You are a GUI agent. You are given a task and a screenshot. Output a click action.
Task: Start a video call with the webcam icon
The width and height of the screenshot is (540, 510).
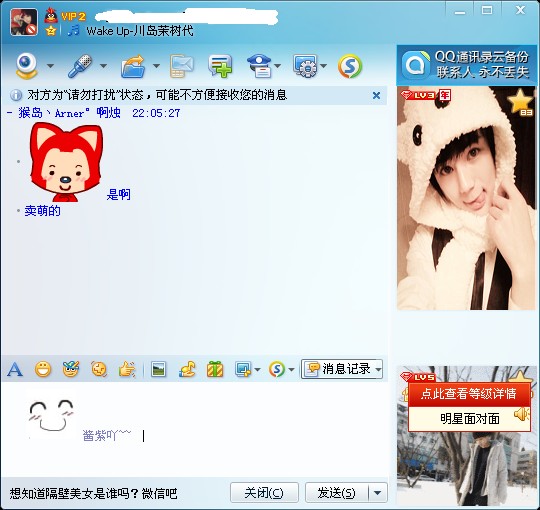[27, 65]
